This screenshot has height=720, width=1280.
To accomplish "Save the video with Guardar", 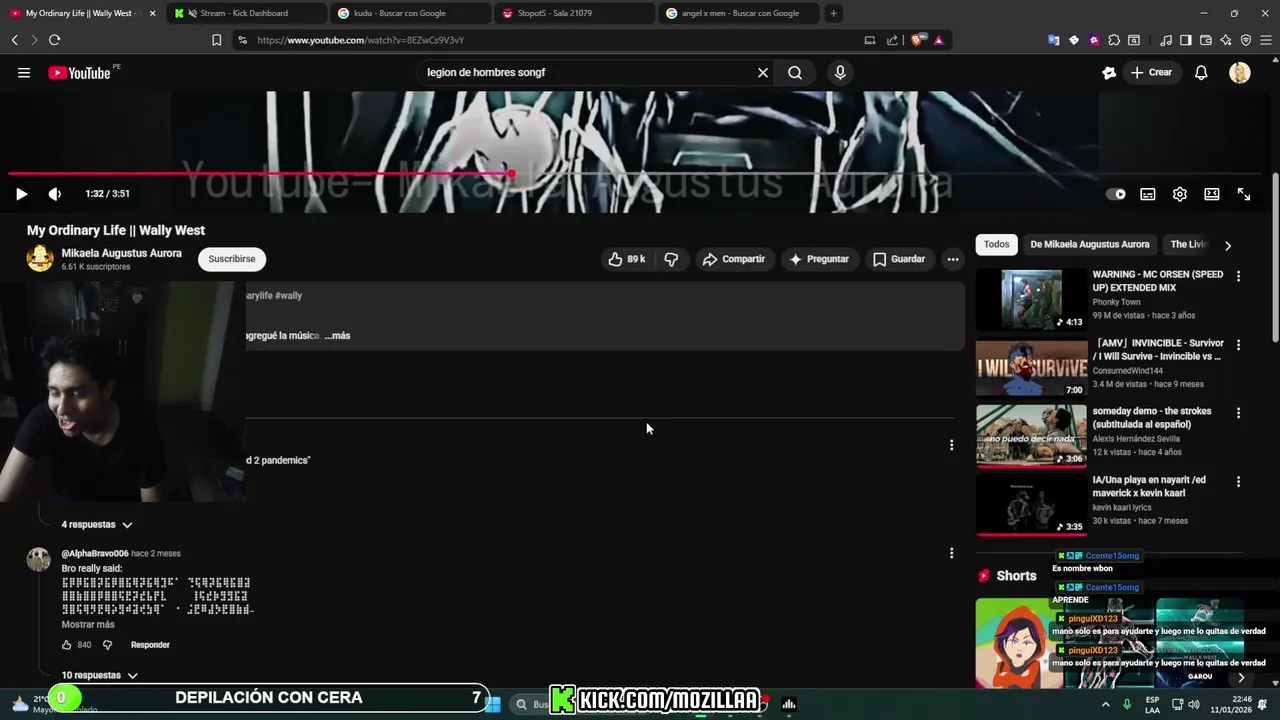I will pyautogui.click(x=899, y=259).
